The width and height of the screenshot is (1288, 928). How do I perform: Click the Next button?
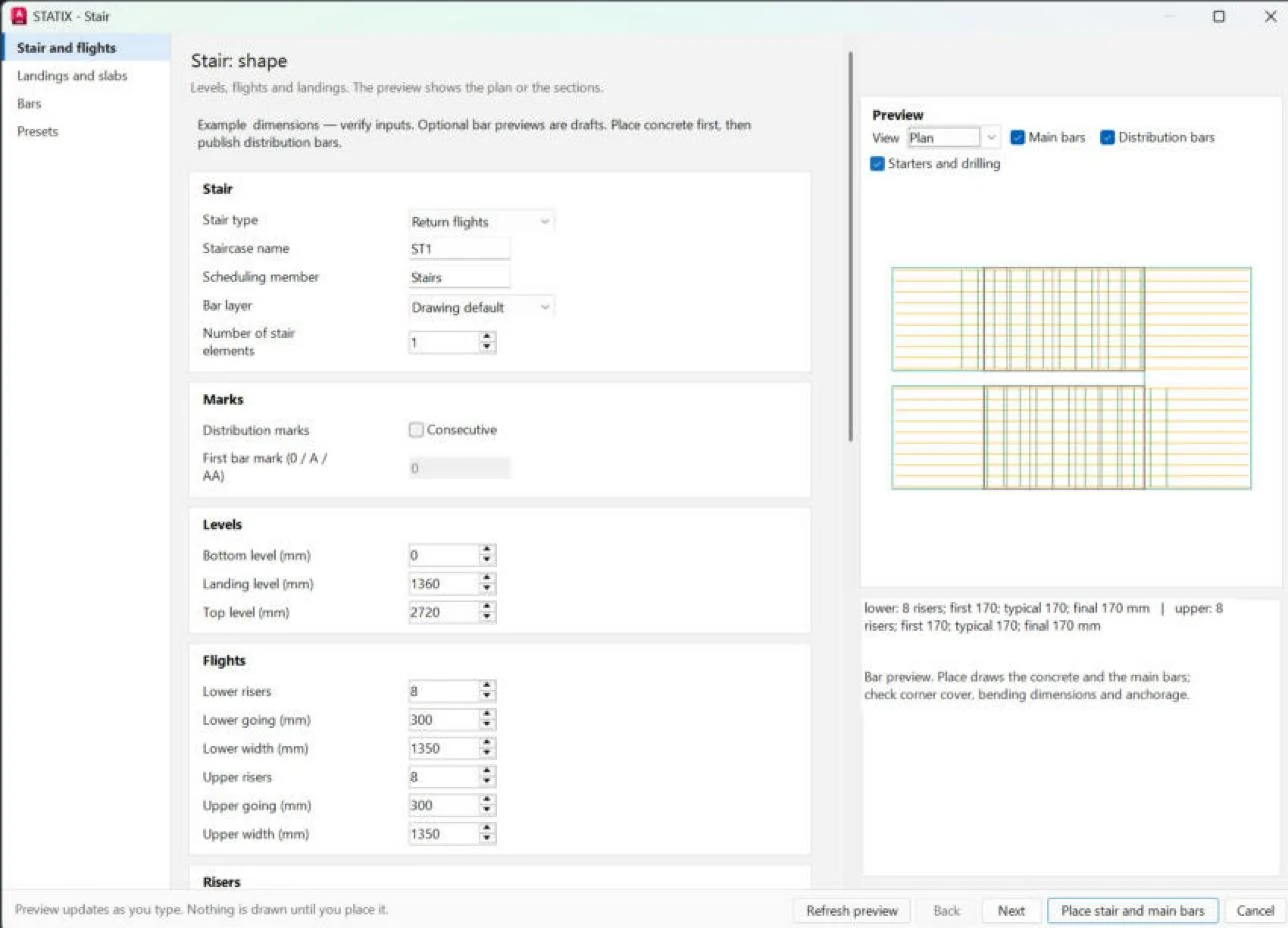1011,910
